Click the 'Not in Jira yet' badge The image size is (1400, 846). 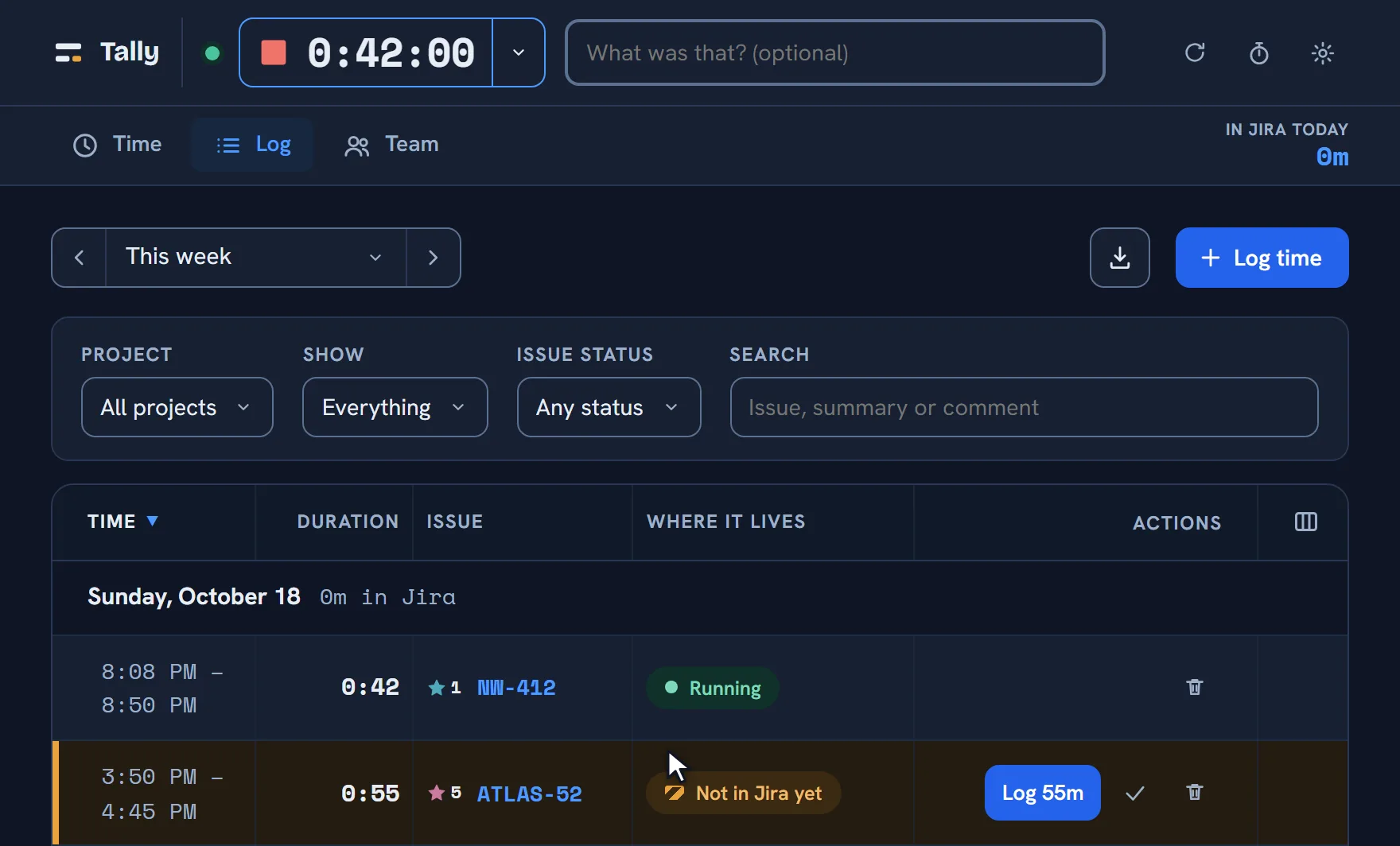coord(743,793)
